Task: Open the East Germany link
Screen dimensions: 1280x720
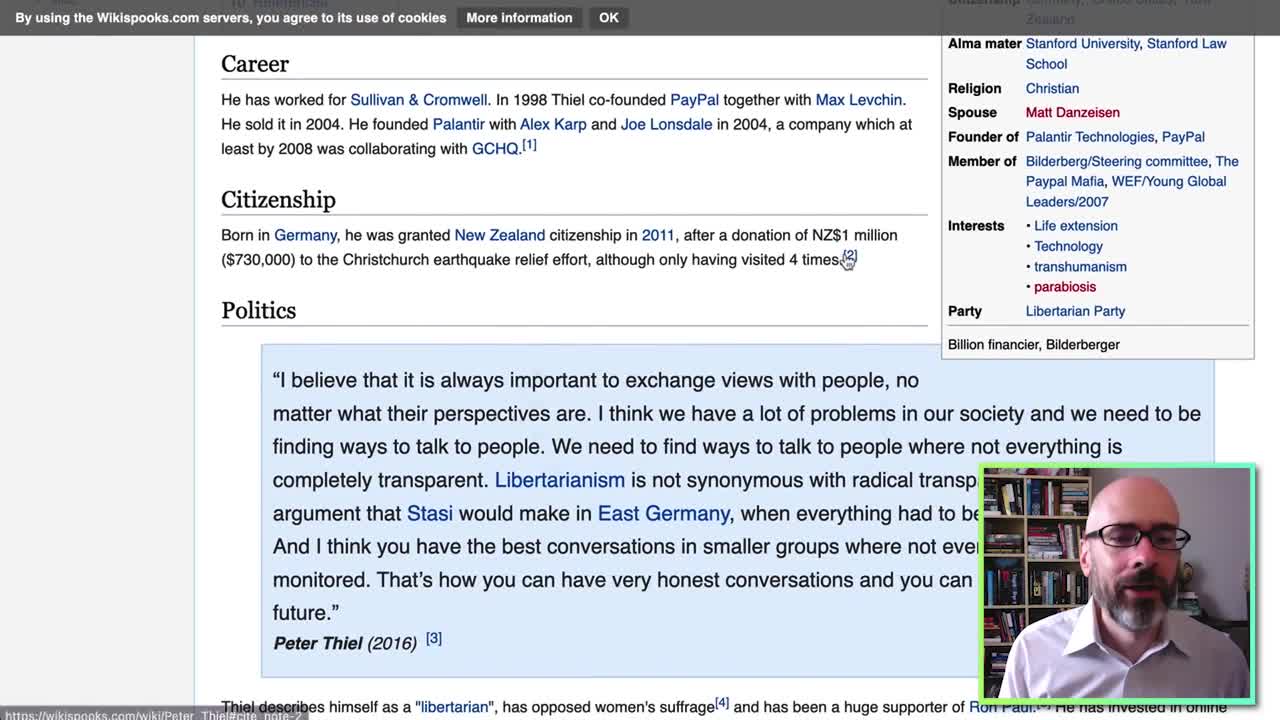Action: click(663, 513)
